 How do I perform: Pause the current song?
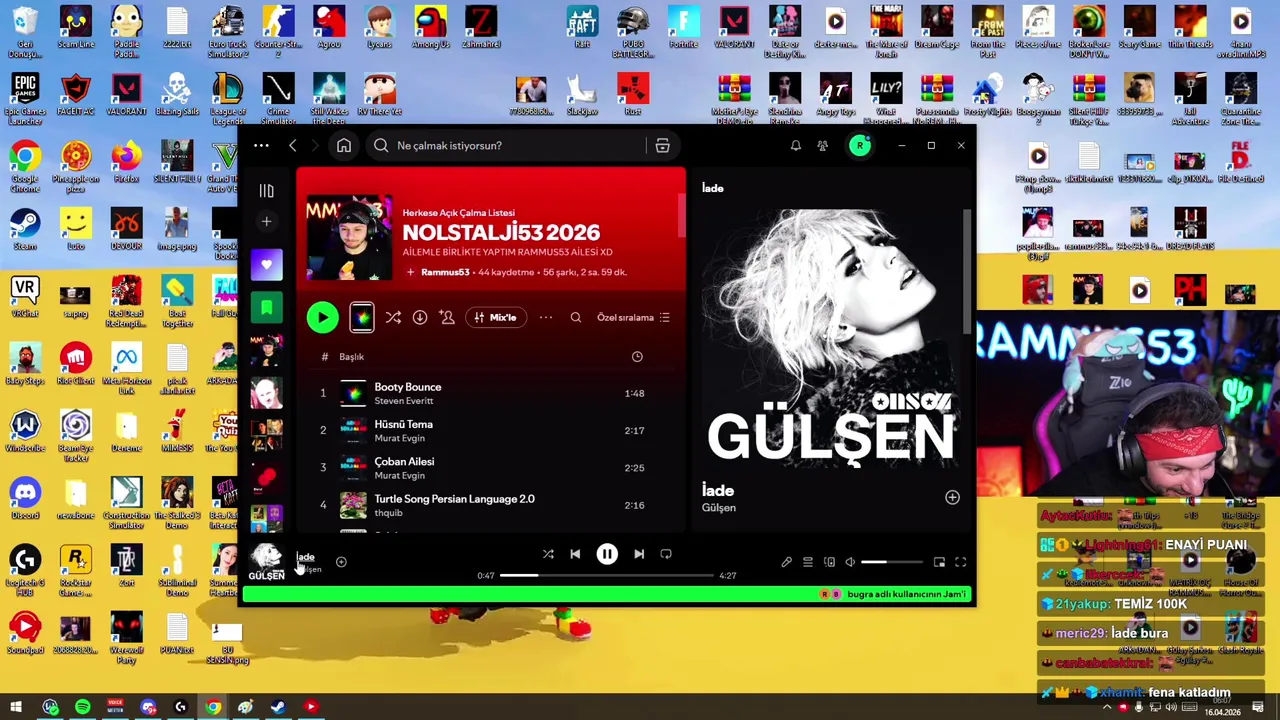[x=607, y=554]
